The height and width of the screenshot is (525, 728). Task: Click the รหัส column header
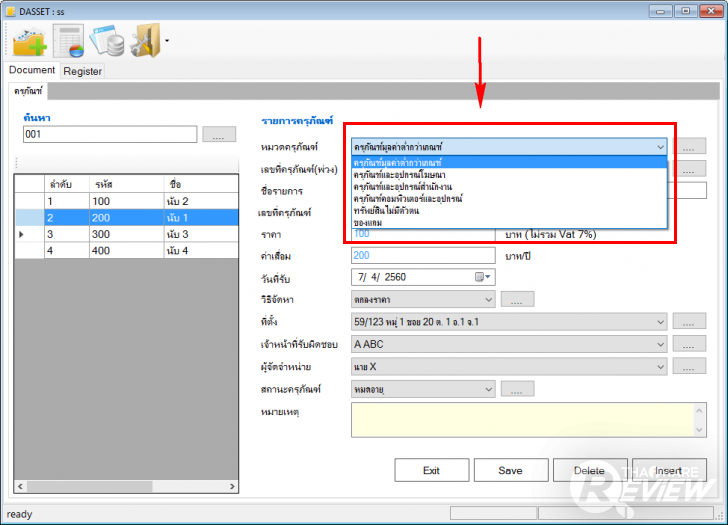[126, 184]
